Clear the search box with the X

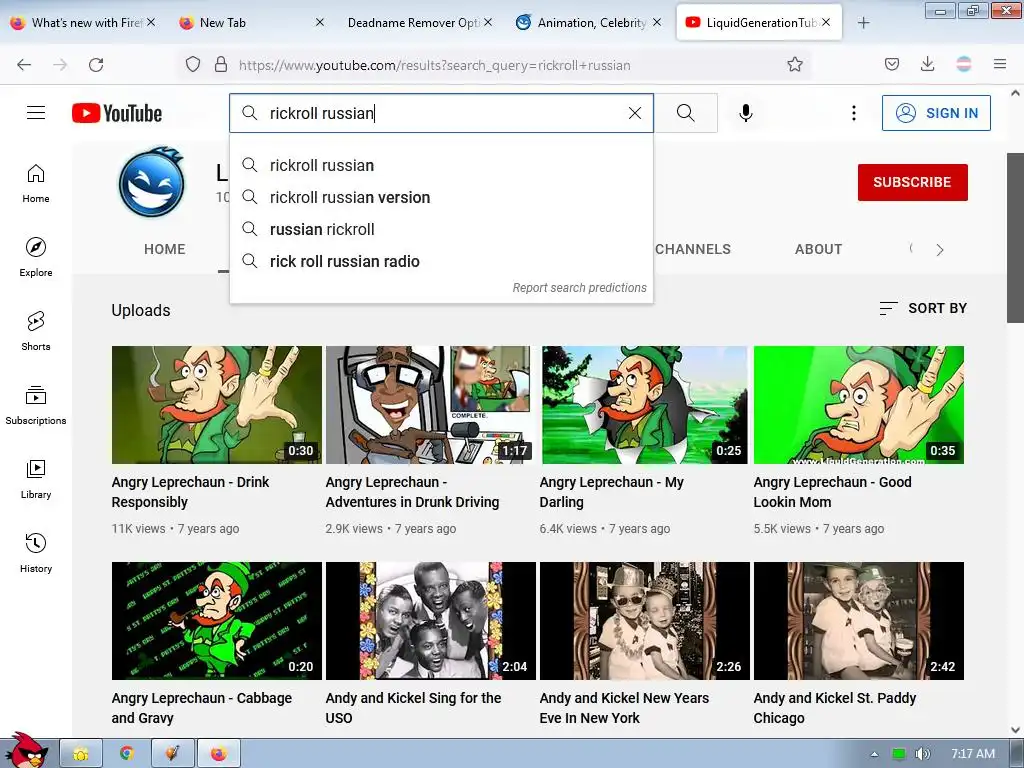(635, 113)
